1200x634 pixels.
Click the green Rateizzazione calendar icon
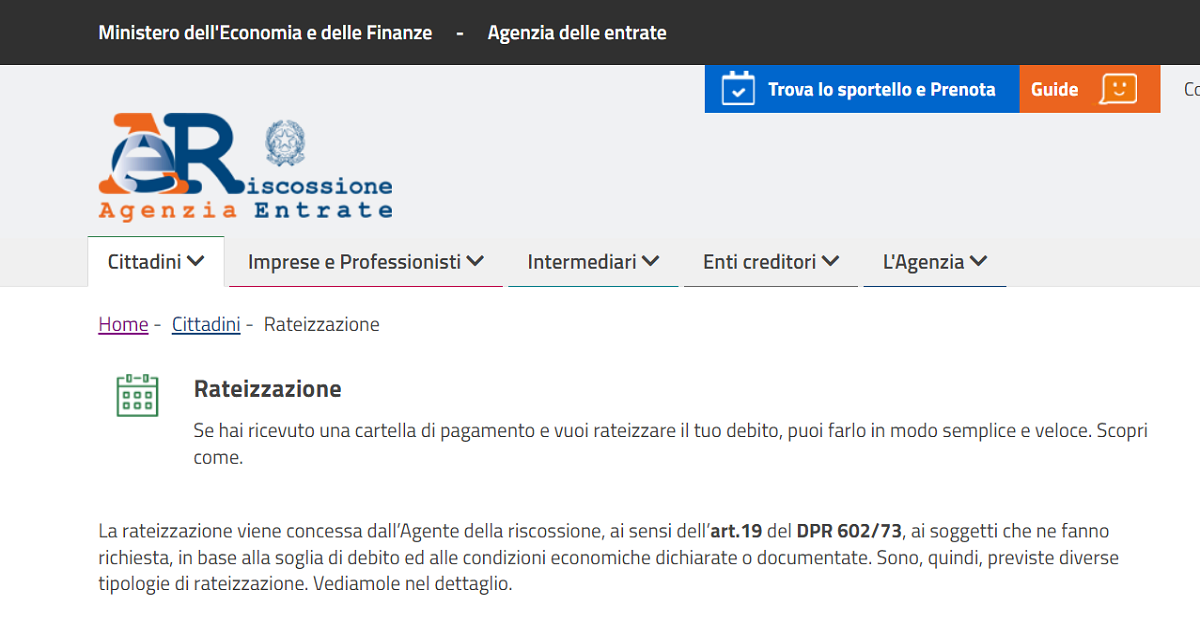tap(138, 395)
